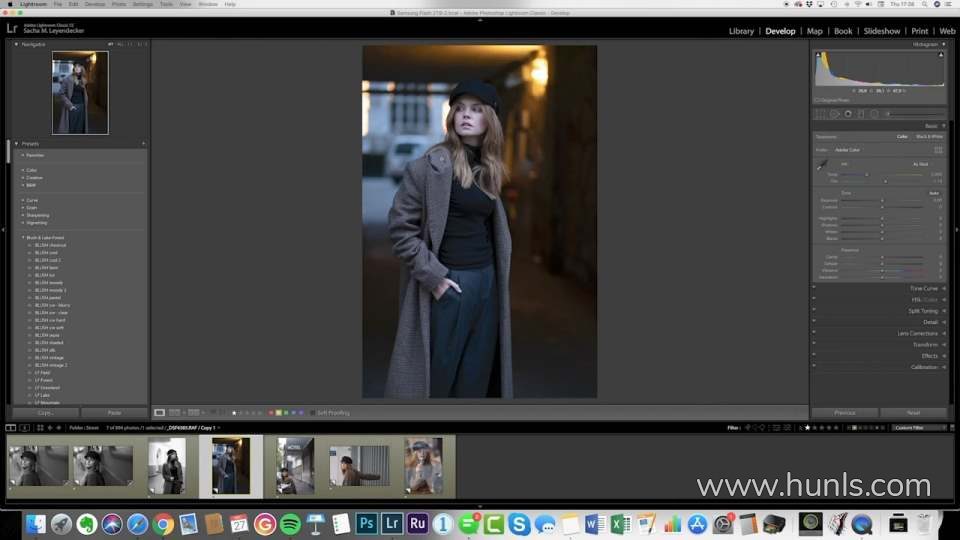Select the last filmstrip thumbnail on right
The image size is (960, 540).
point(424,466)
